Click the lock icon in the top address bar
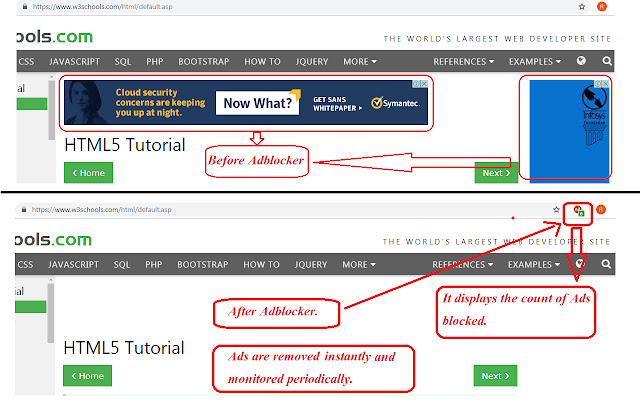The width and height of the screenshot is (640, 400). pos(25,7)
